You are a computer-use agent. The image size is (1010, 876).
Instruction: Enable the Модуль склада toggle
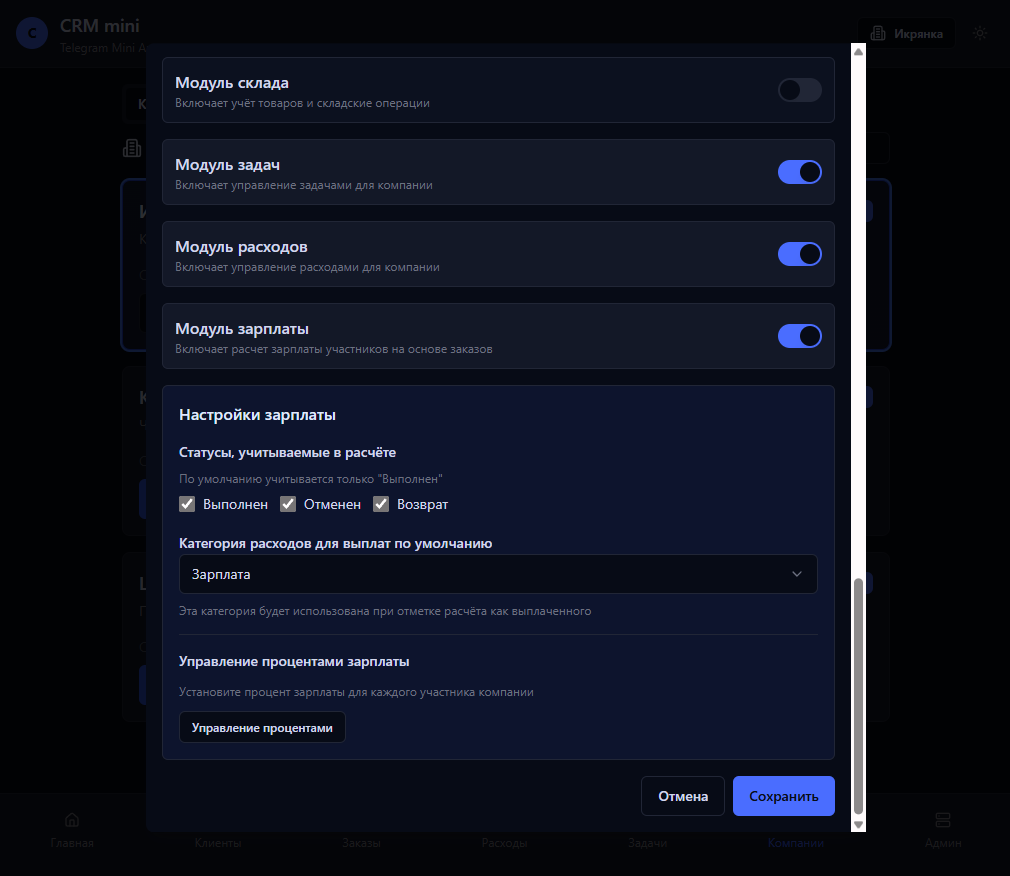pyautogui.click(x=799, y=90)
